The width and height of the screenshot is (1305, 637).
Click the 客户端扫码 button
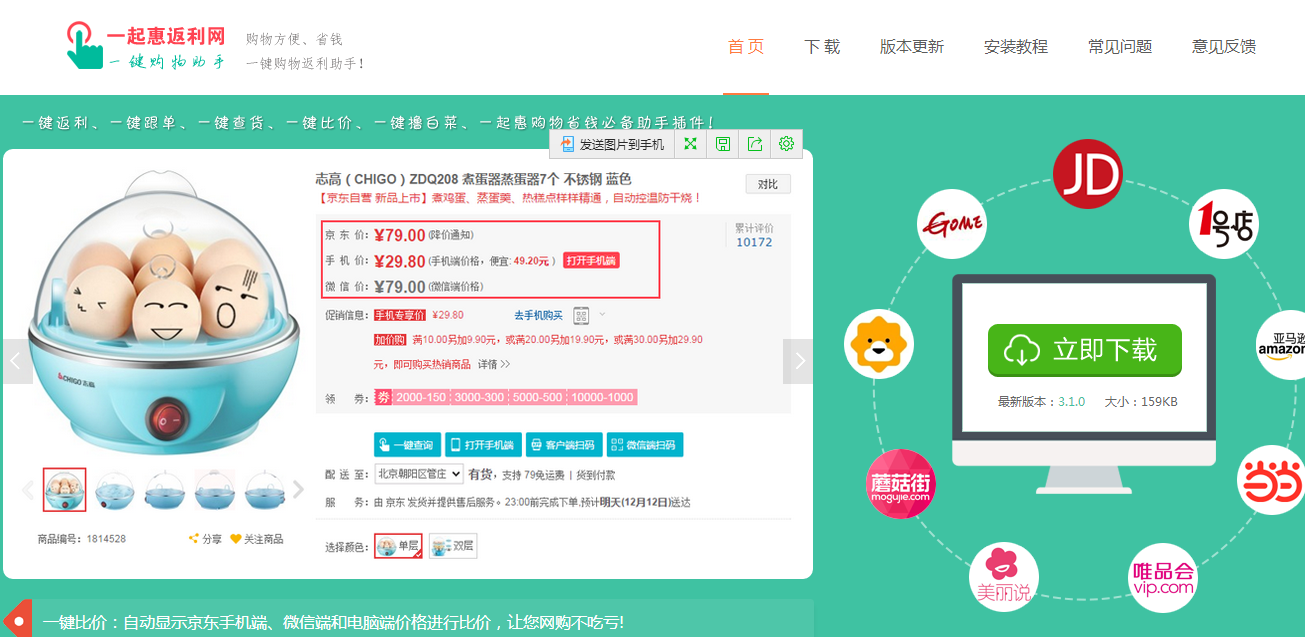point(564,445)
